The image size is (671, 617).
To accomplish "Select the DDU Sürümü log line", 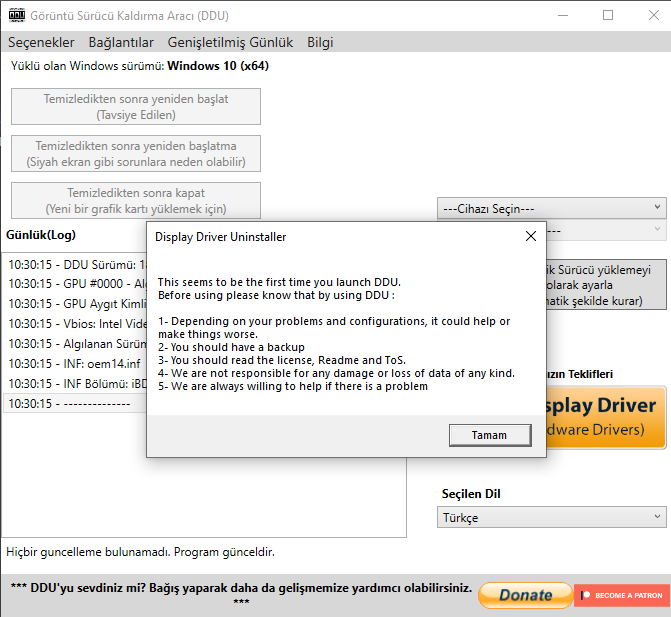I will click(x=77, y=265).
